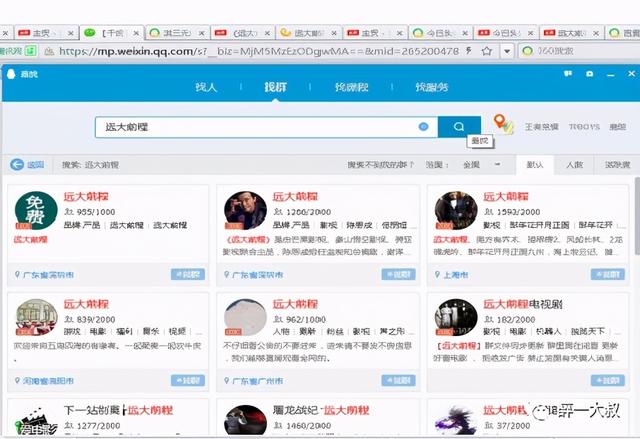
Task: Join the group with 839/2000 members
Action: click(188, 381)
